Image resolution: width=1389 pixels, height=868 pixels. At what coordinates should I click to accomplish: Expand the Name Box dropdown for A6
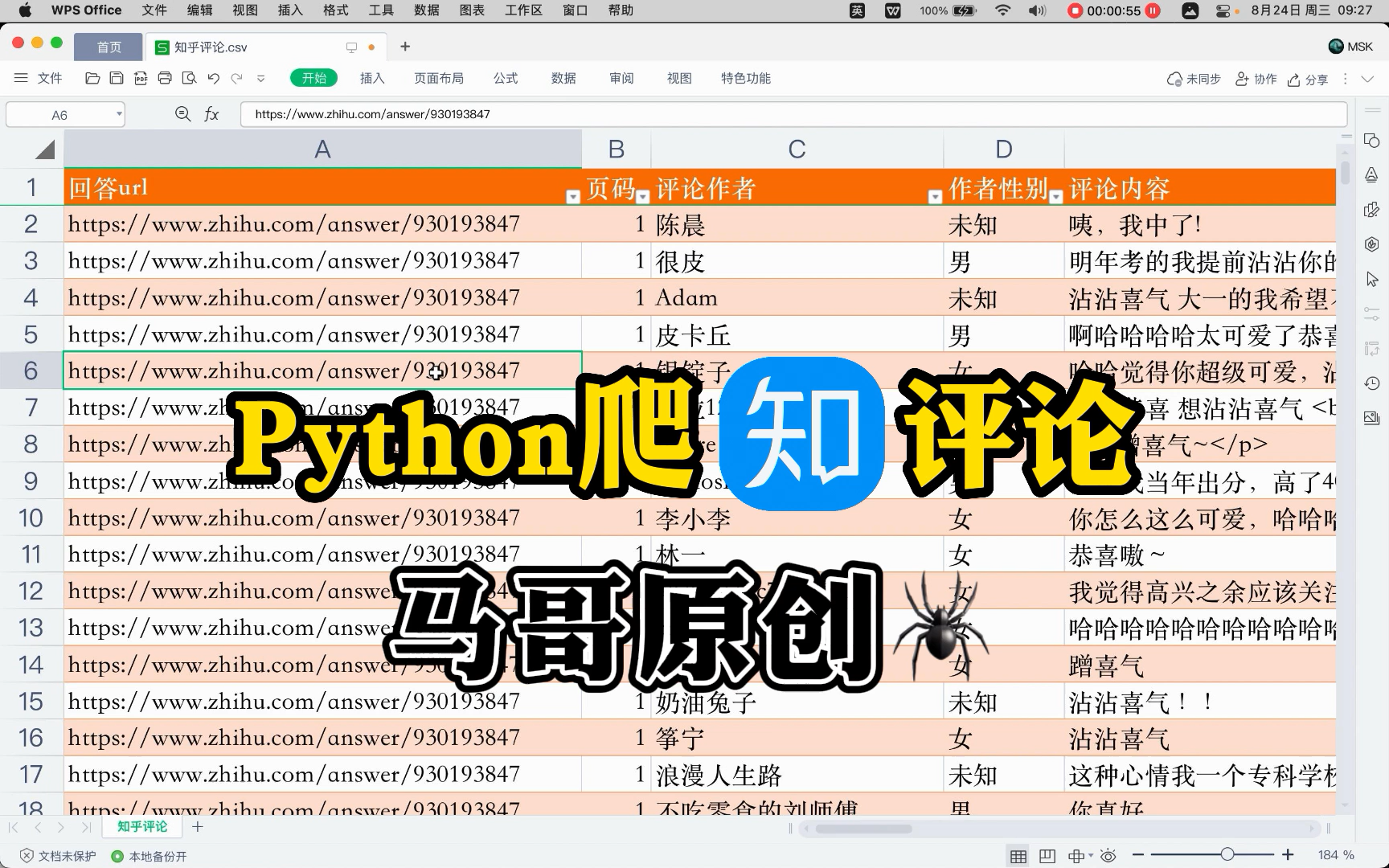[x=119, y=114]
